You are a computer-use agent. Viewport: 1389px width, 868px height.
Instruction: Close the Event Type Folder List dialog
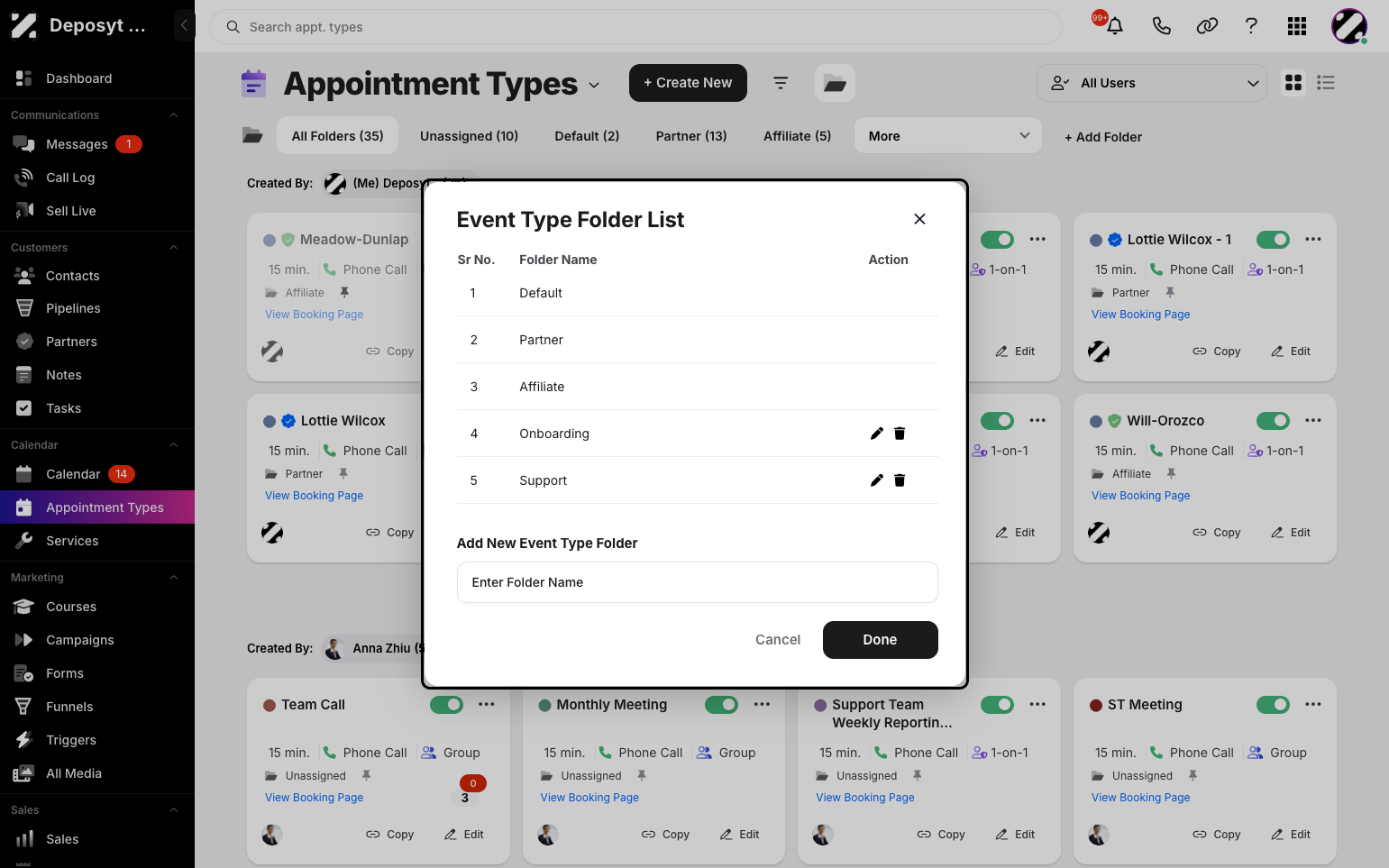click(919, 219)
